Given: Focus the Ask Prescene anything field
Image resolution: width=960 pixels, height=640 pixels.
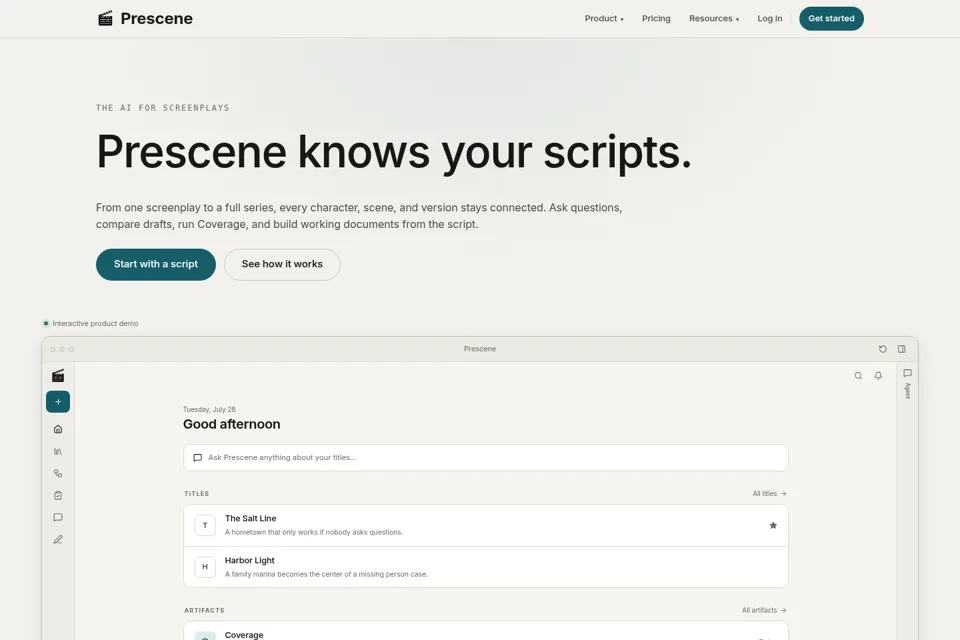Looking at the screenshot, I should 486,458.
